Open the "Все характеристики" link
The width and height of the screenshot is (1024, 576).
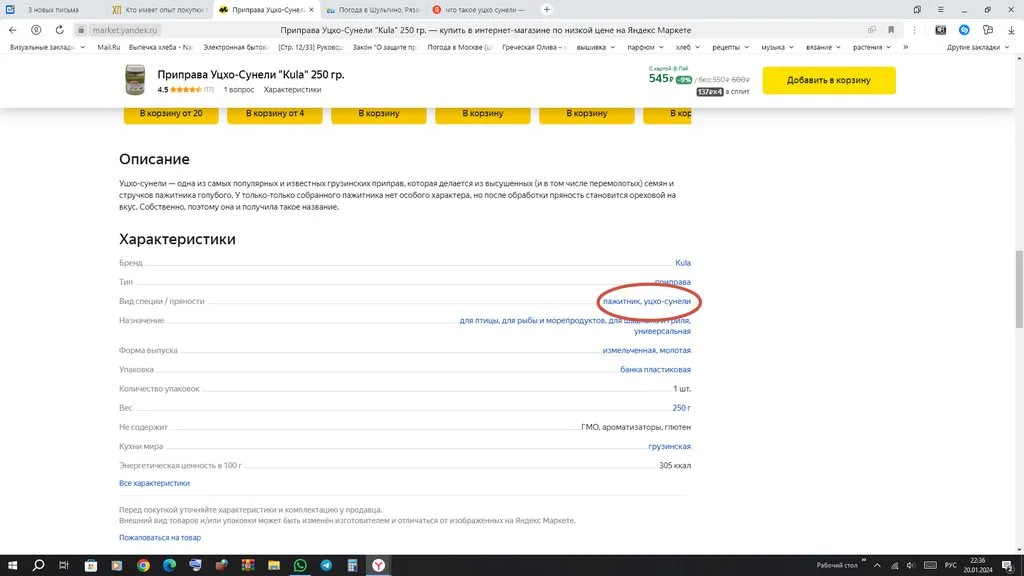pyautogui.click(x=154, y=483)
